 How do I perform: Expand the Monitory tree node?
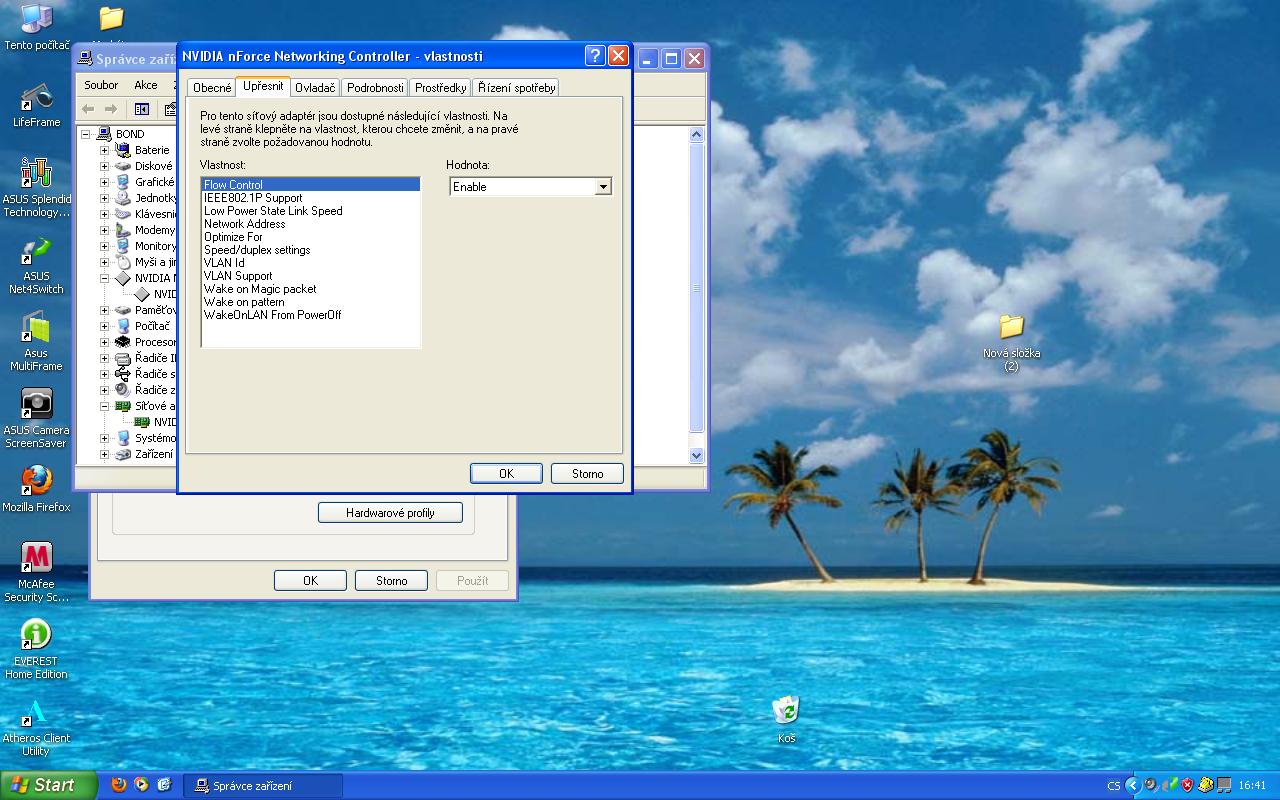tap(104, 246)
